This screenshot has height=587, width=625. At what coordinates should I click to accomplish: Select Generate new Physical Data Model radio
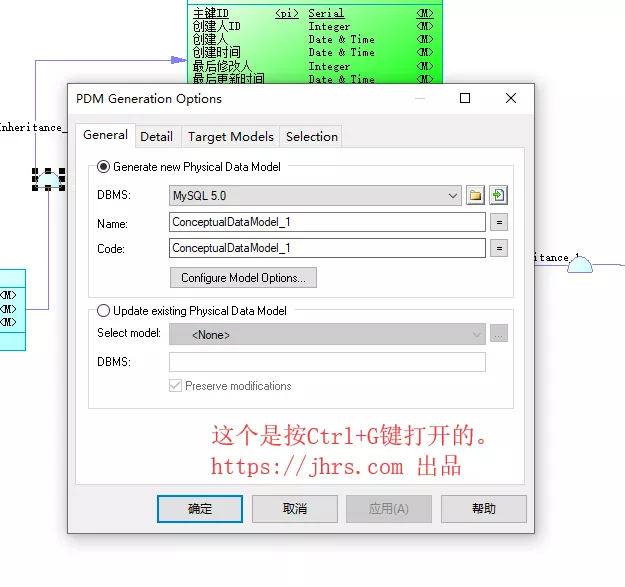[103, 167]
